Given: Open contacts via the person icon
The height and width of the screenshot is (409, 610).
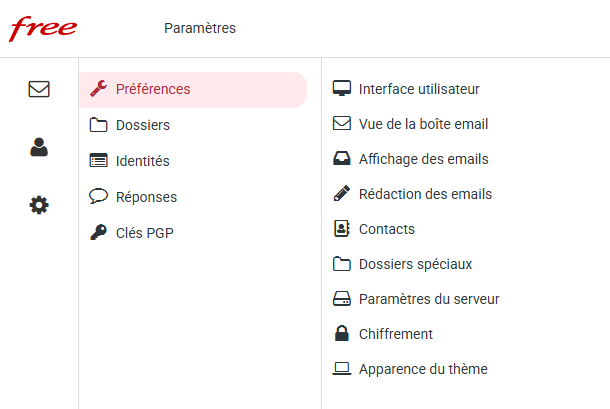Looking at the screenshot, I should click(x=39, y=147).
